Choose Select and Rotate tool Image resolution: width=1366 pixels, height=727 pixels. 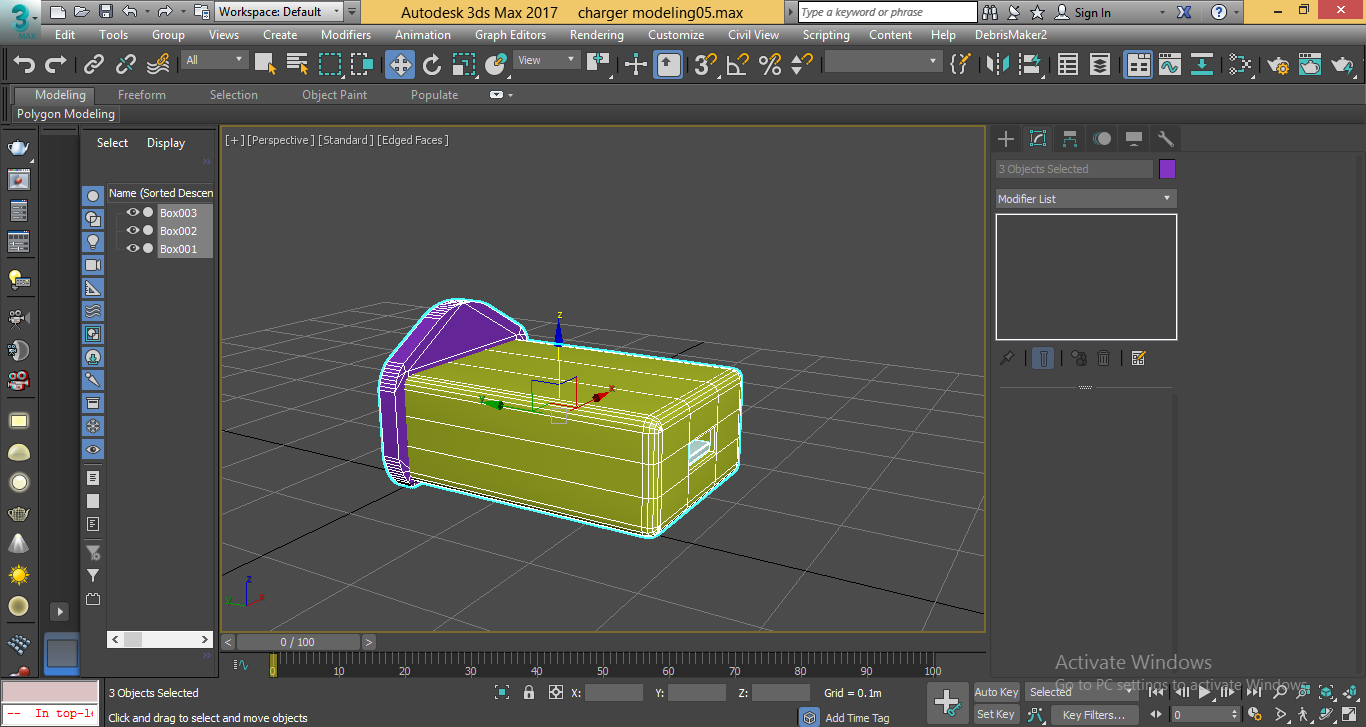[x=432, y=65]
